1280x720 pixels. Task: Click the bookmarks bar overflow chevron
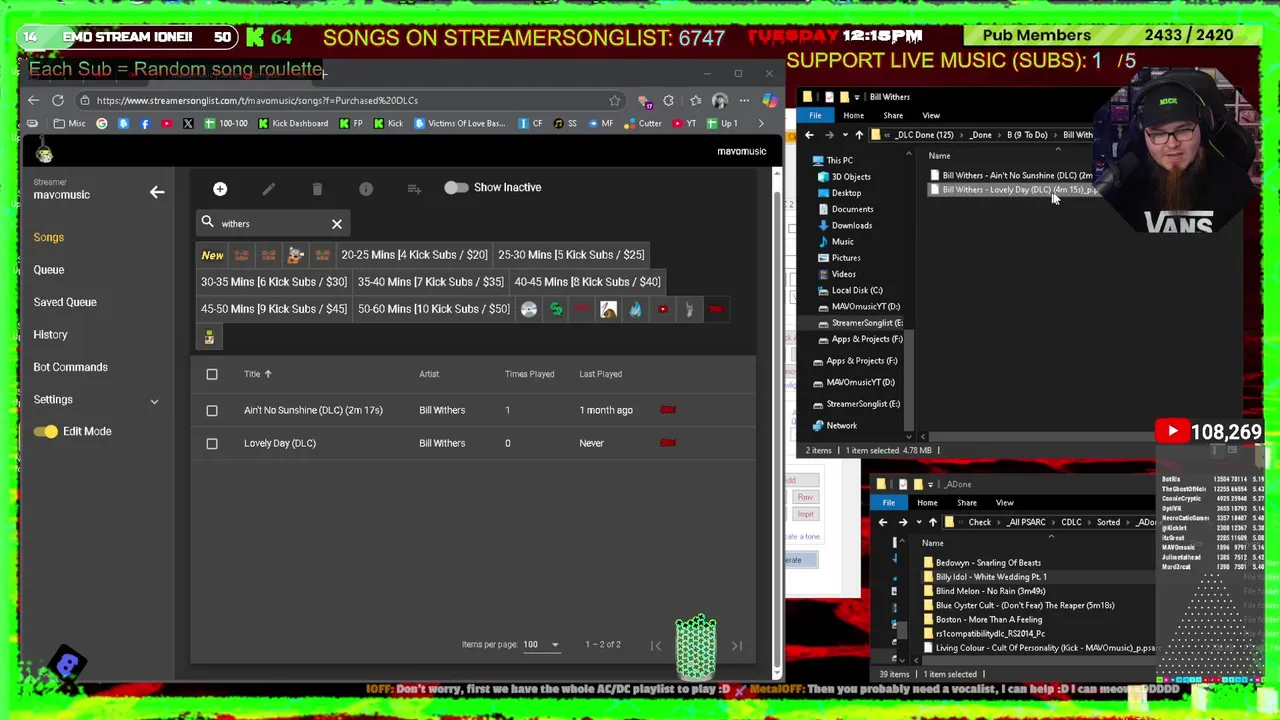pos(761,123)
